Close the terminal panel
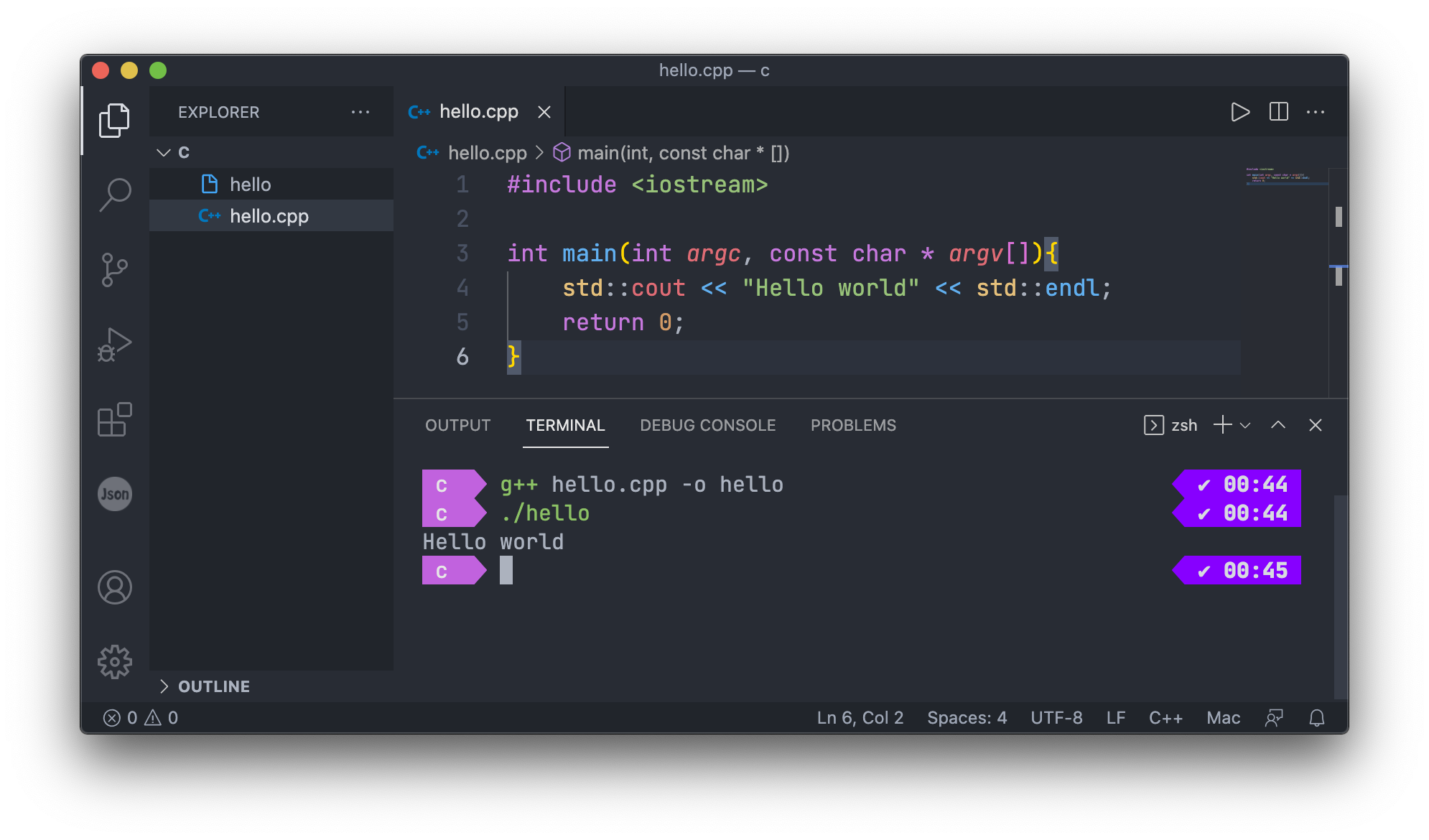This screenshot has height=840, width=1429. tap(1316, 425)
